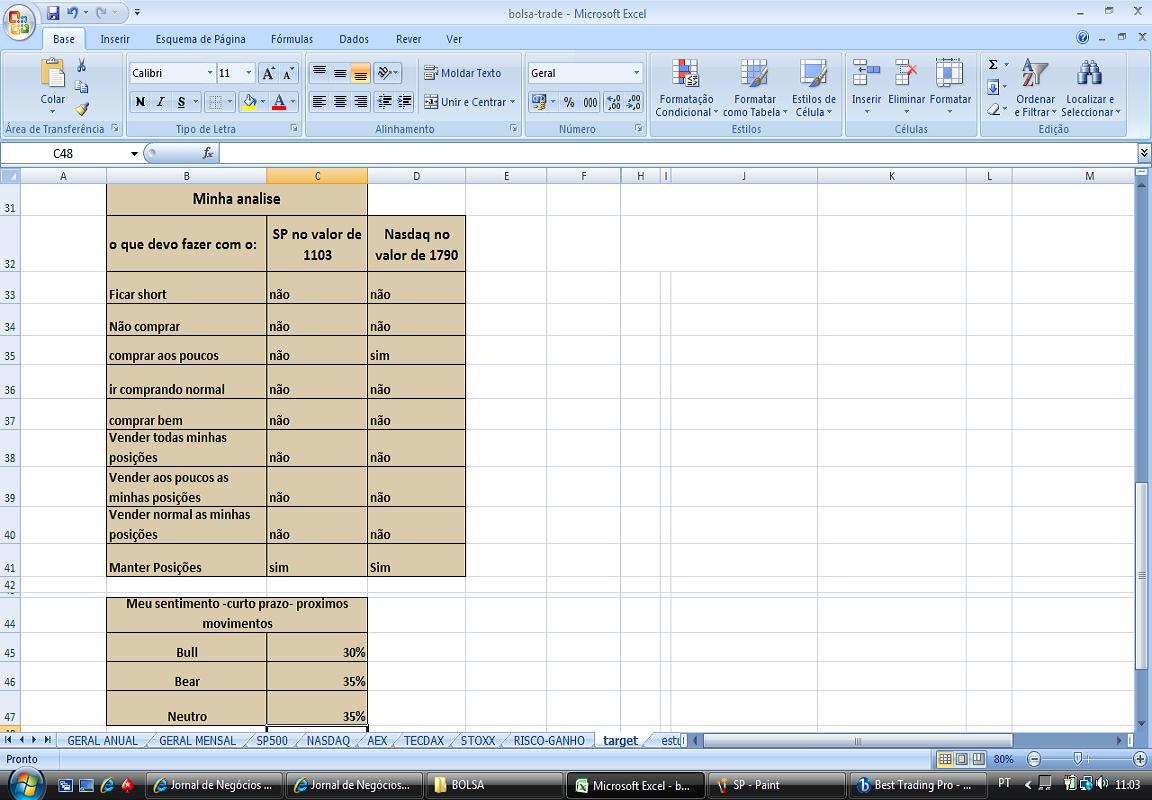
Task: Select the RISCO-GANHO sheet tab
Action: (549, 740)
